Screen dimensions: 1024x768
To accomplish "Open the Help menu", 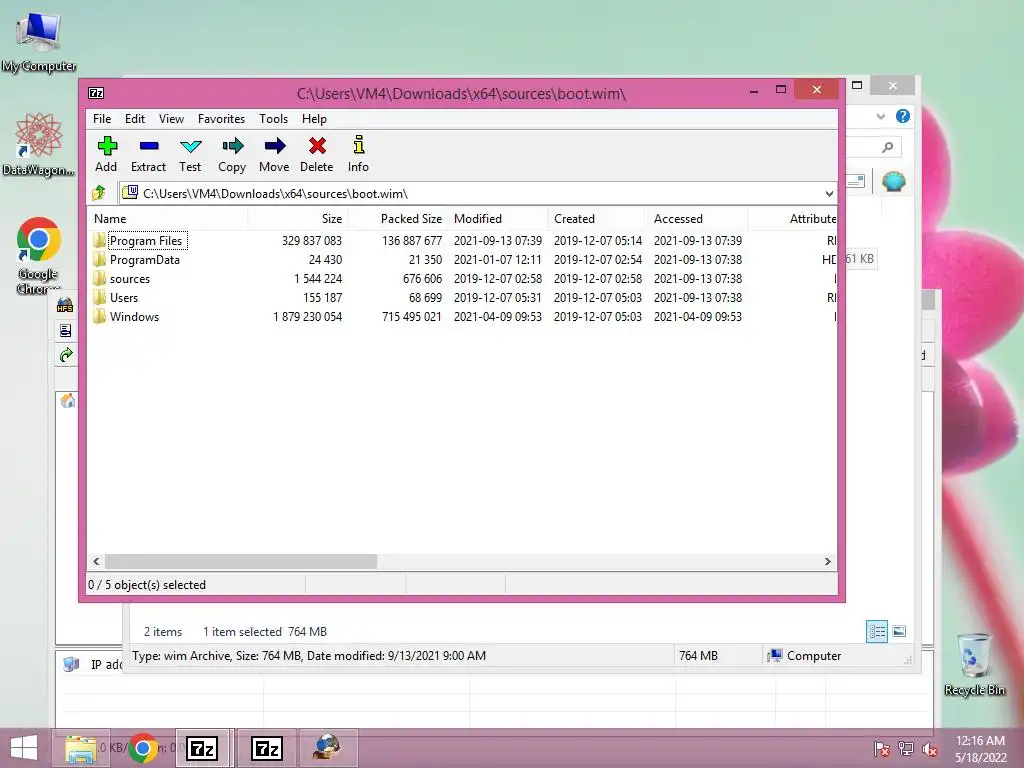I will (314, 119).
